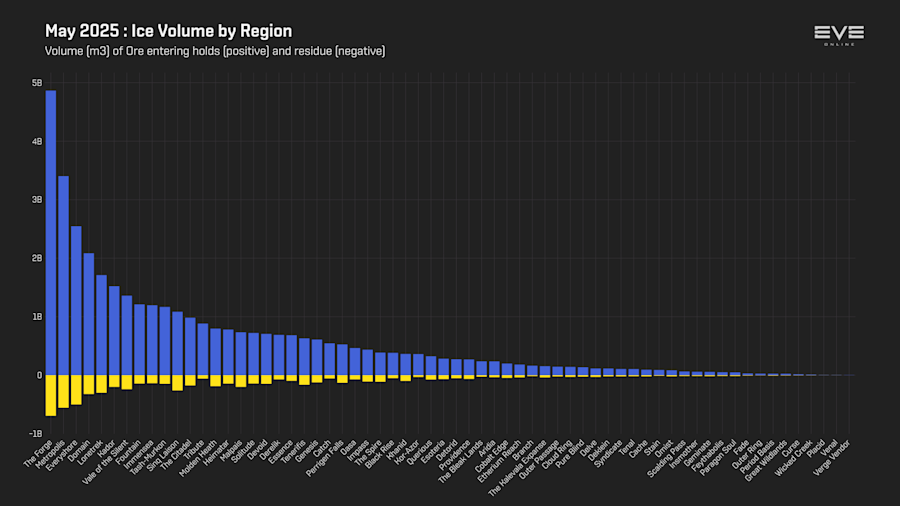900x506 pixels.
Task: Select the yellow residue bar for Everyshore
Action: (x=76, y=390)
